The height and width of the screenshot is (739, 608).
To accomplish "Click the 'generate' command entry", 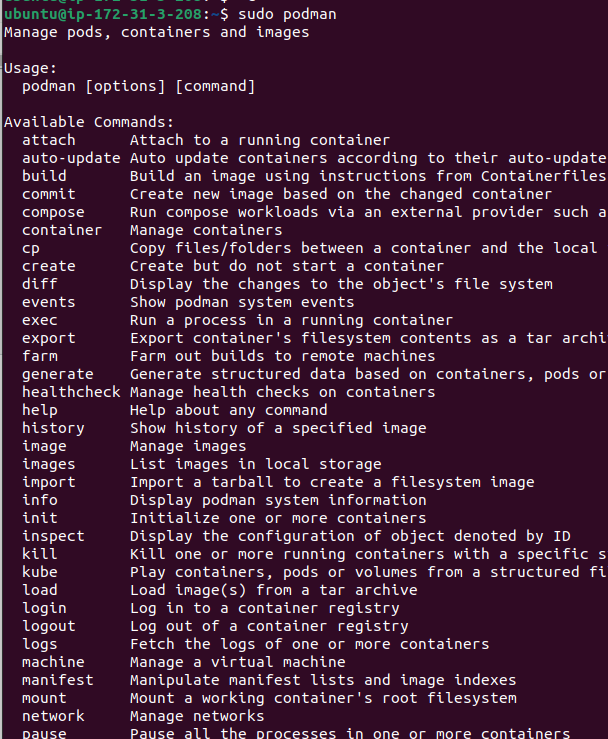I will pos(58,374).
